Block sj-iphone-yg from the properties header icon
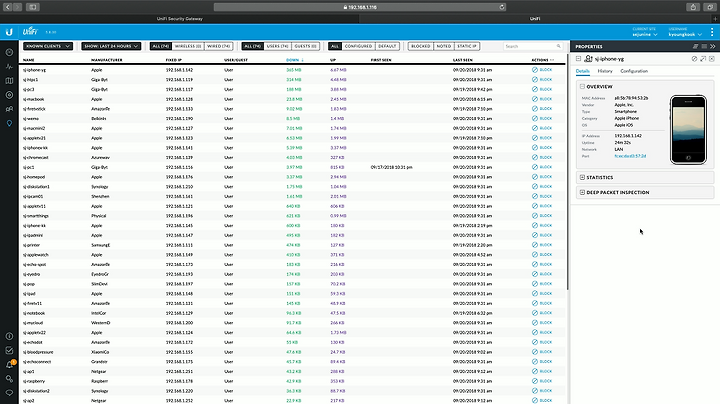720x404 pixels. coord(694,59)
